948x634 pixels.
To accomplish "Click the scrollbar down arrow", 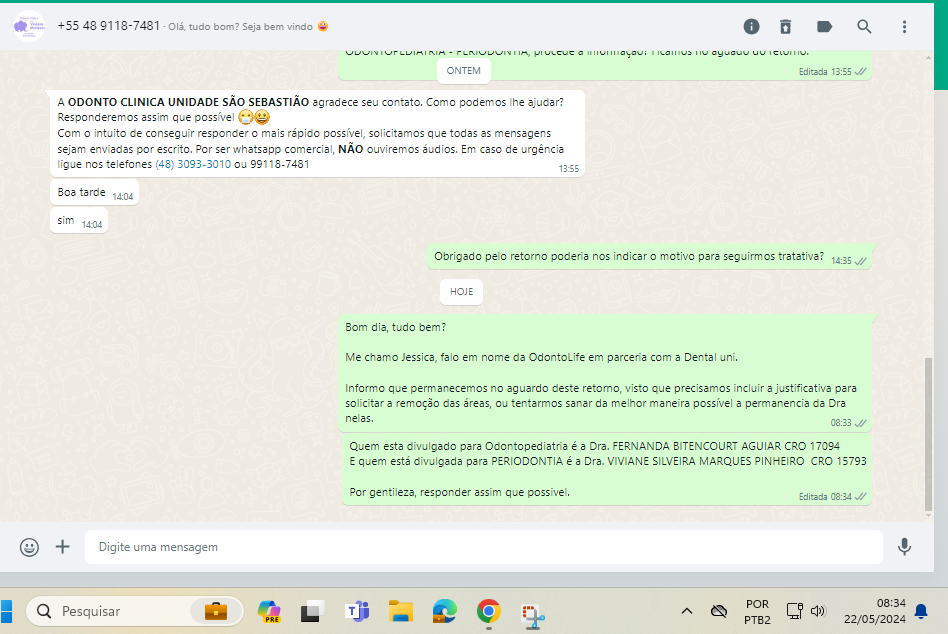I will coord(929,516).
